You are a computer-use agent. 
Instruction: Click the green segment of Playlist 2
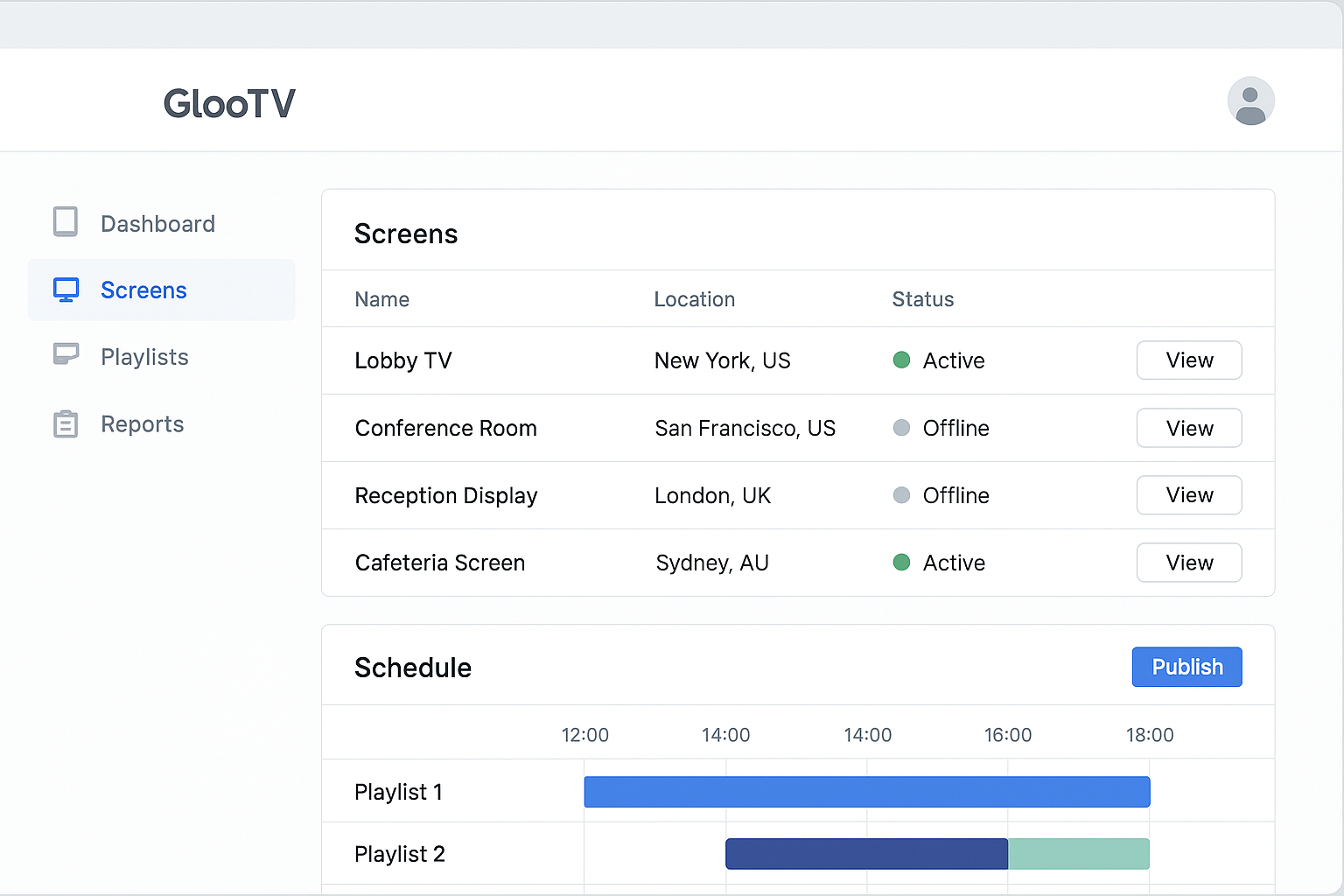coord(1079,853)
